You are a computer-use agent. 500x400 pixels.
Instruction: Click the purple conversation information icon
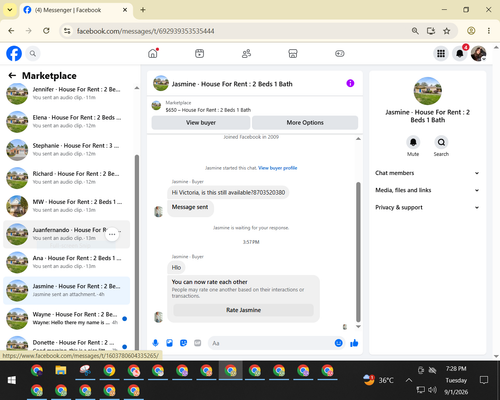350,83
